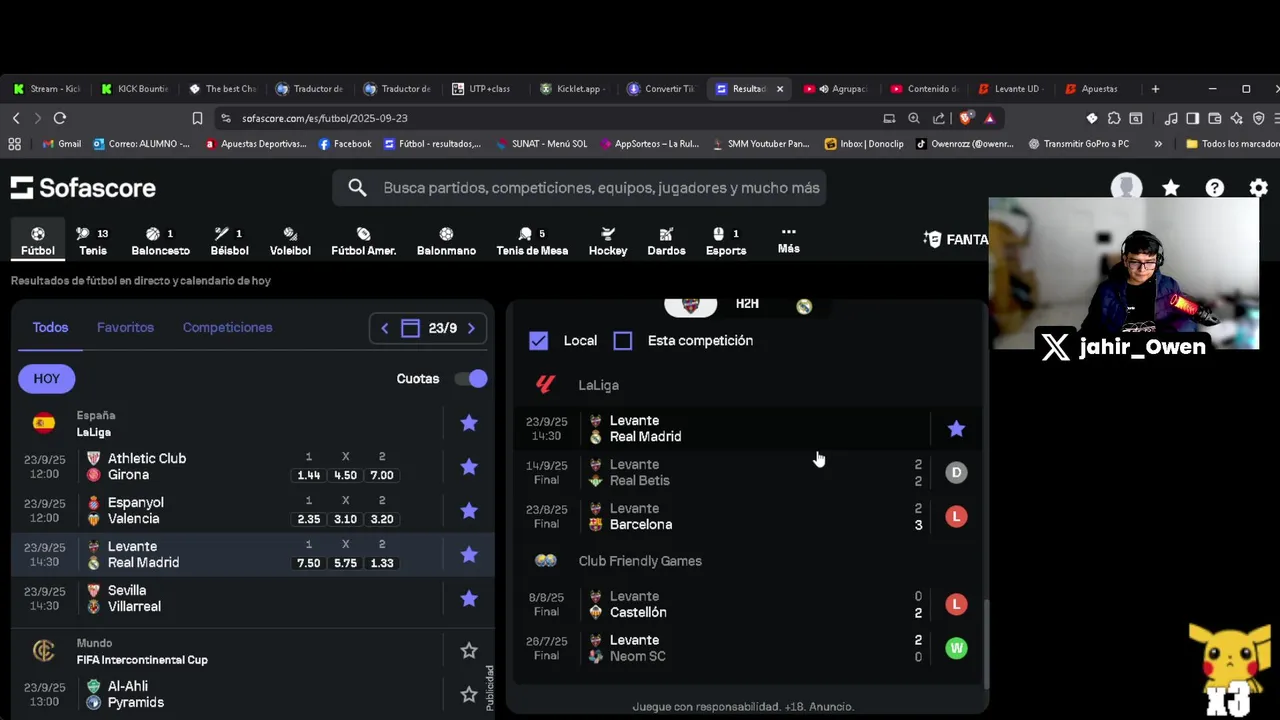Click the LaLiga header in H2H panel
The width and height of the screenshot is (1280, 720).
598,385
